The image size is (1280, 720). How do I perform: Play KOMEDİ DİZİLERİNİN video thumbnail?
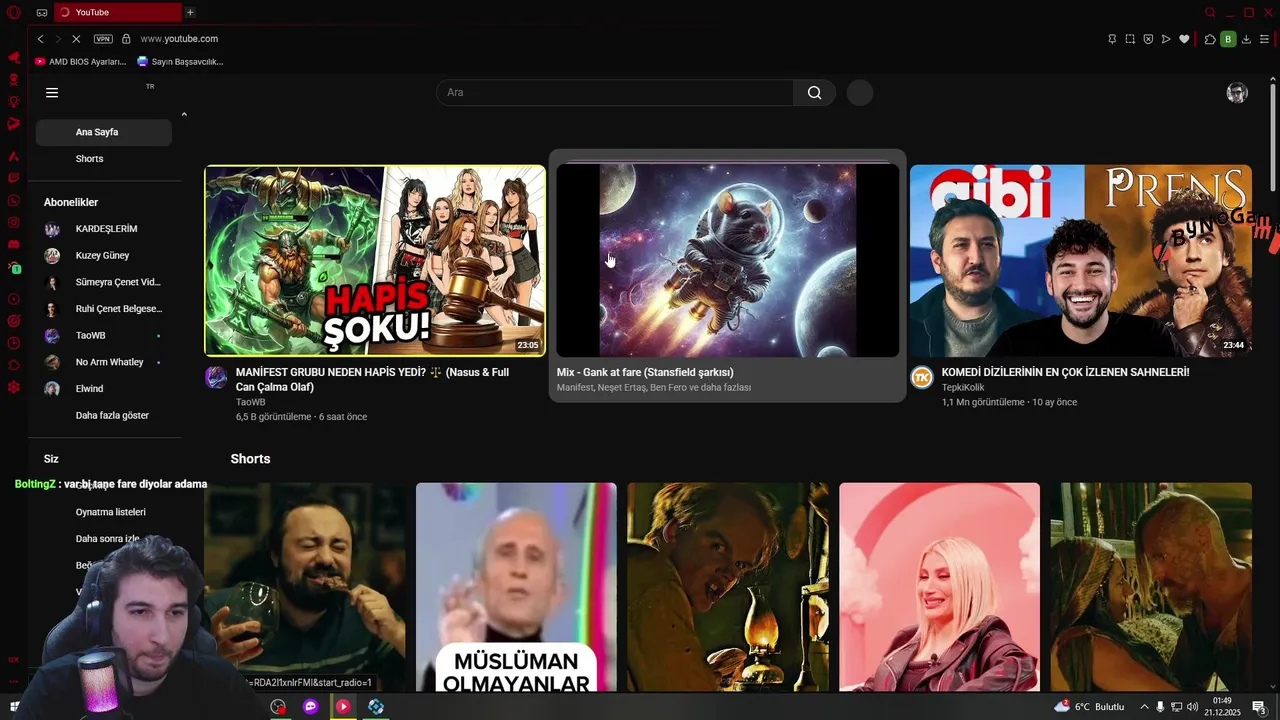point(1081,260)
